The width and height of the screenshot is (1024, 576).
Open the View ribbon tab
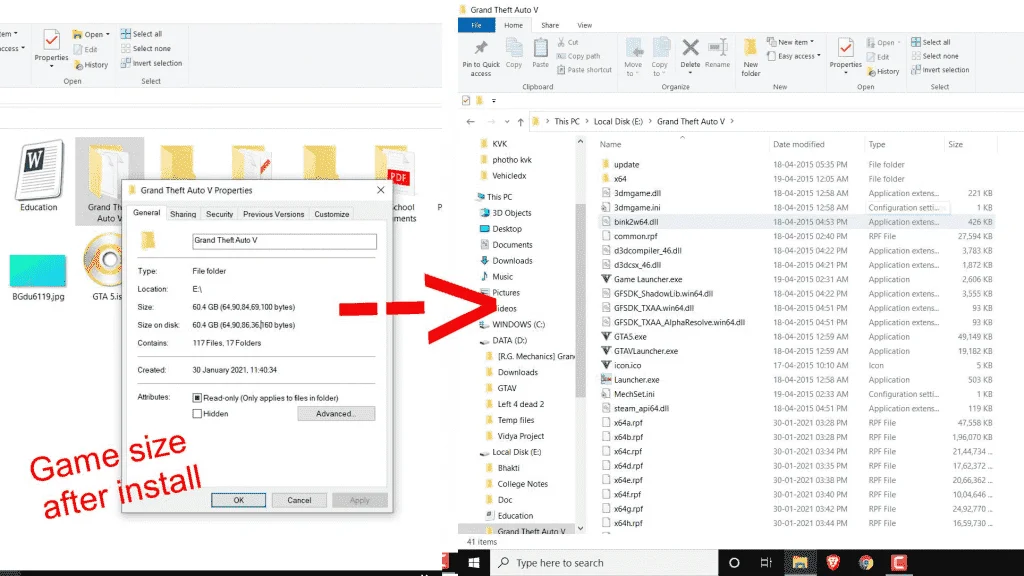584,25
